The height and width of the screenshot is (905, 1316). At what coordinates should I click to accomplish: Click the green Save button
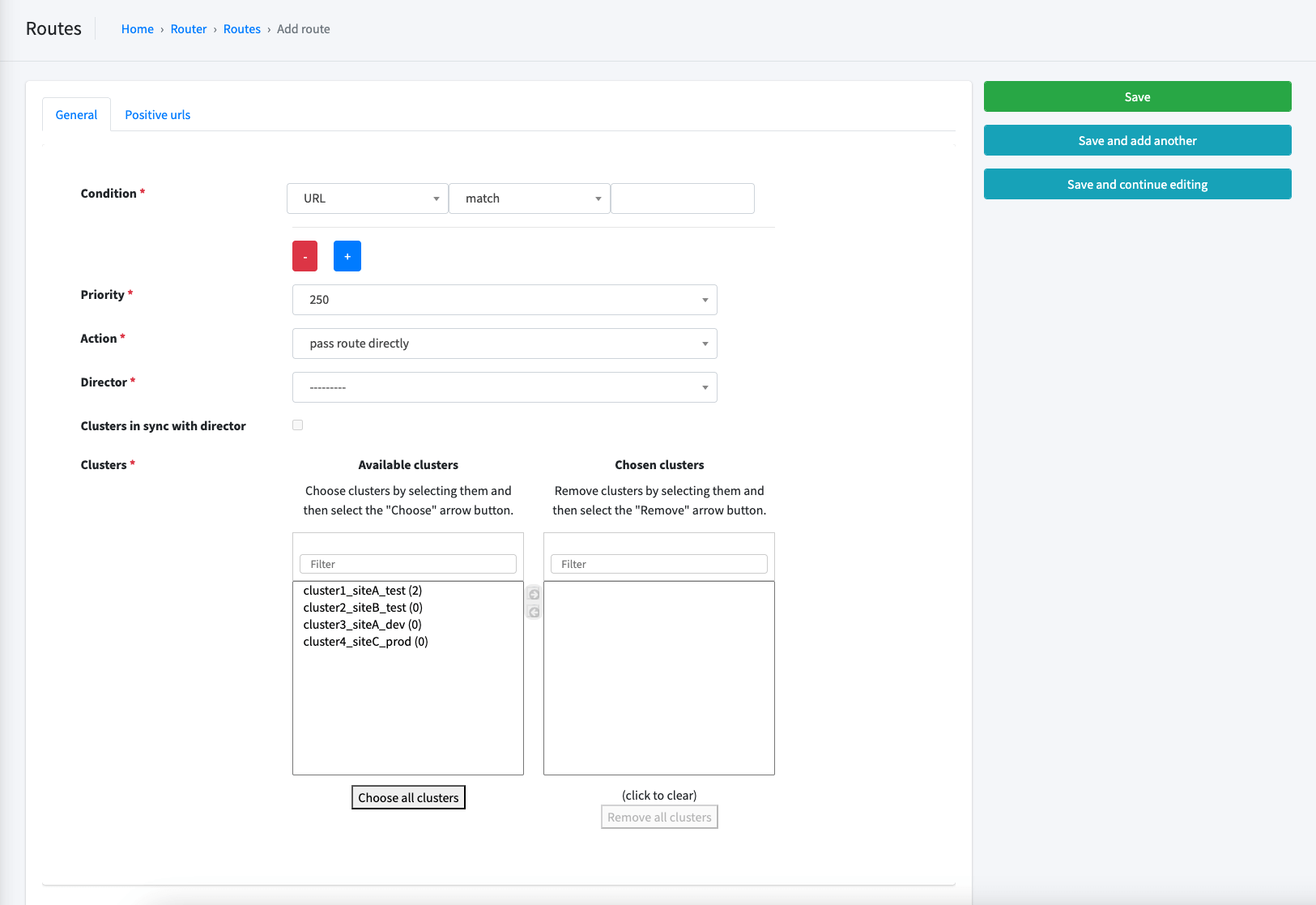pos(1137,96)
